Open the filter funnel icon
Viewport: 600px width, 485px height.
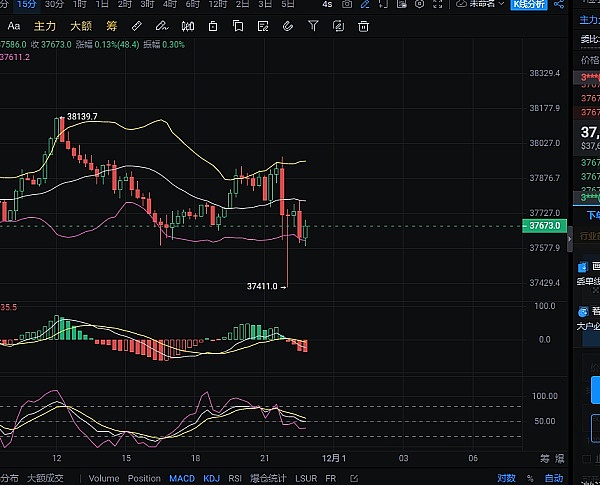click(314, 25)
